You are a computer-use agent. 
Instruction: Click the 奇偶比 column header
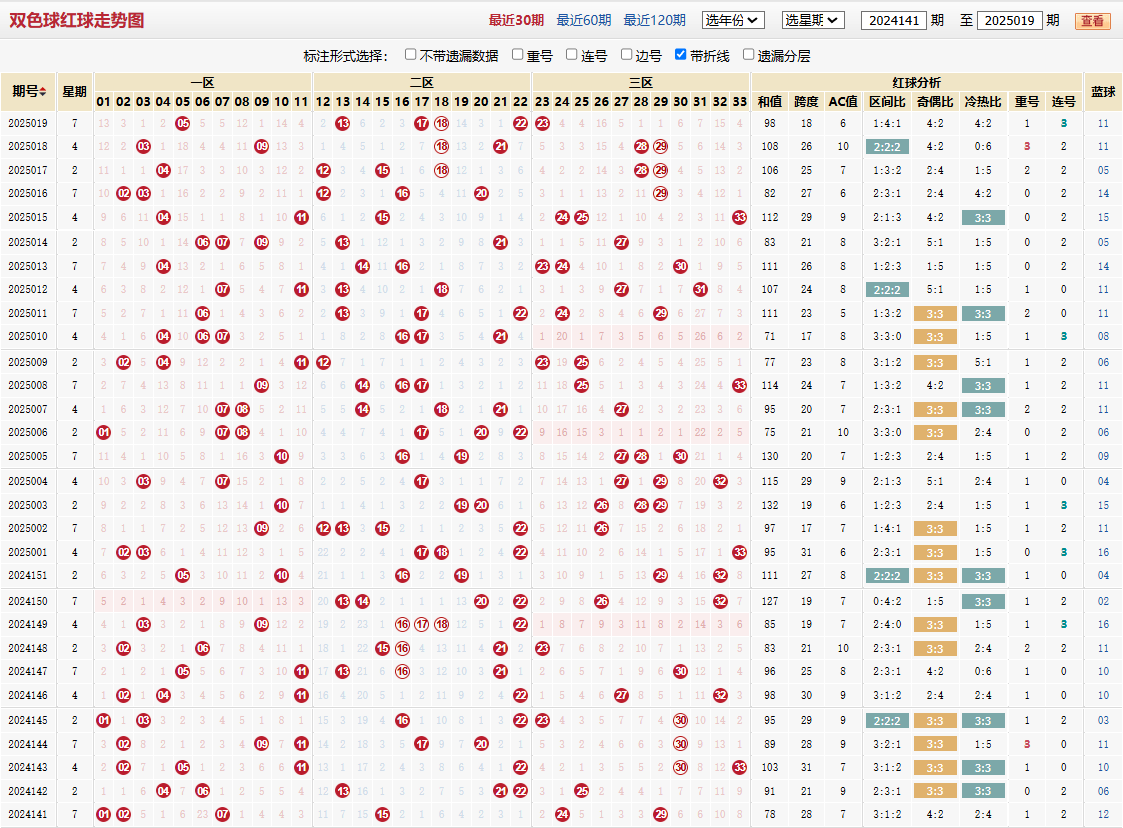(x=935, y=102)
